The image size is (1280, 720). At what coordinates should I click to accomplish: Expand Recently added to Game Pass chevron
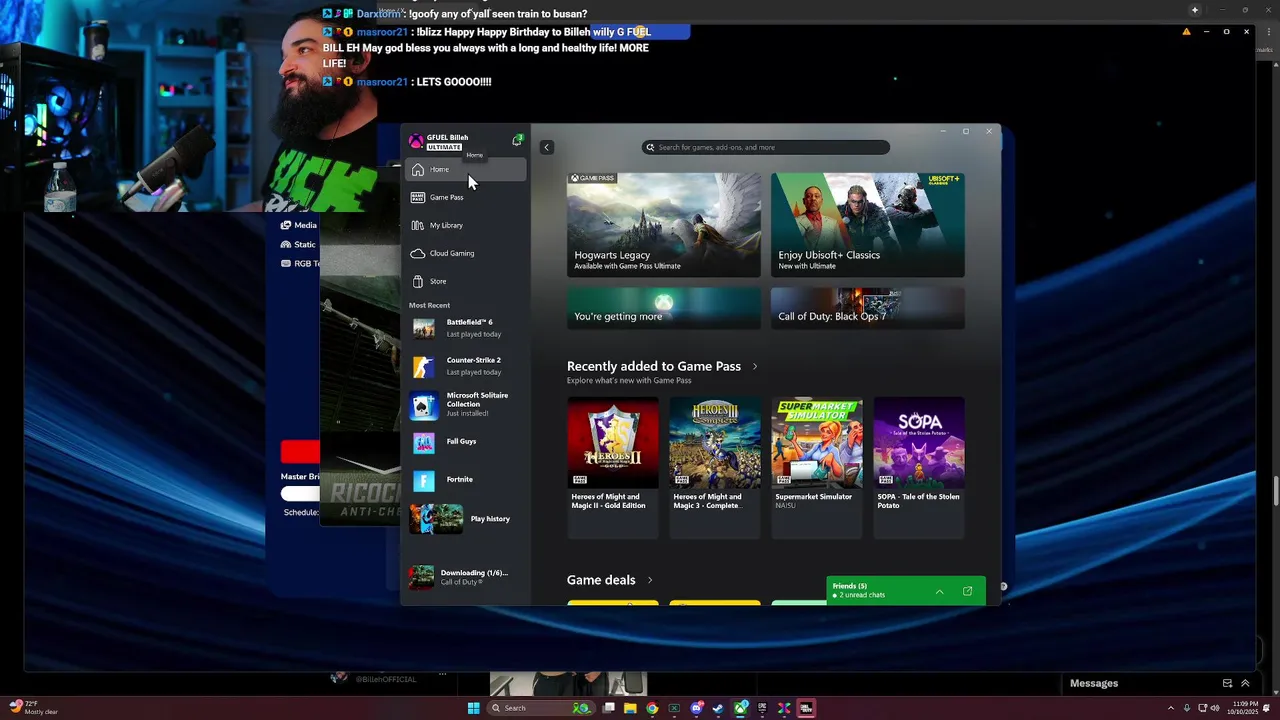click(755, 366)
